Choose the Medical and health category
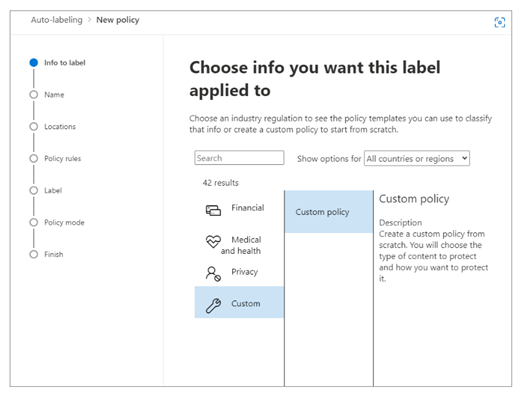The height and width of the screenshot is (394, 527). coord(239,244)
